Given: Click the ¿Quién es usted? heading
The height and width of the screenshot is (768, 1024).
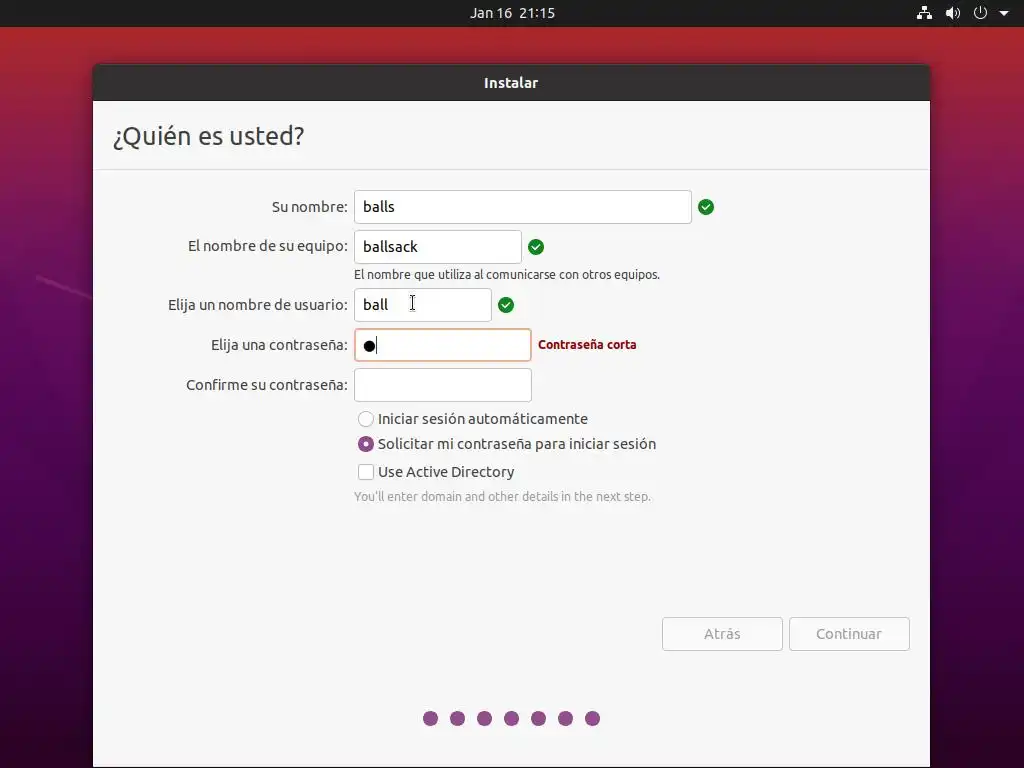Looking at the screenshot, I should click(x=208, y=136).
